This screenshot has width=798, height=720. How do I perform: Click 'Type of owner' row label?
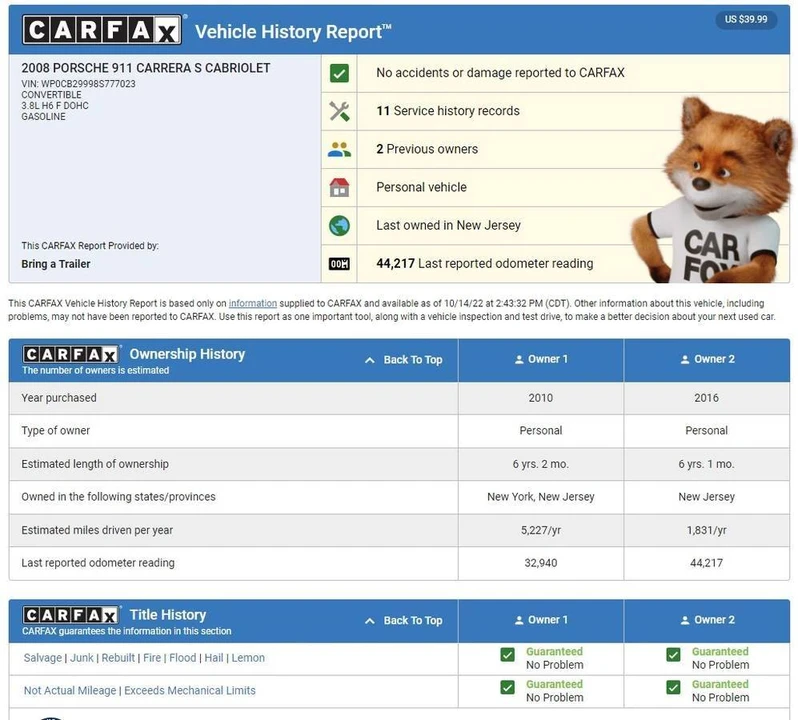pyautogui.click(x=55, y=430)
